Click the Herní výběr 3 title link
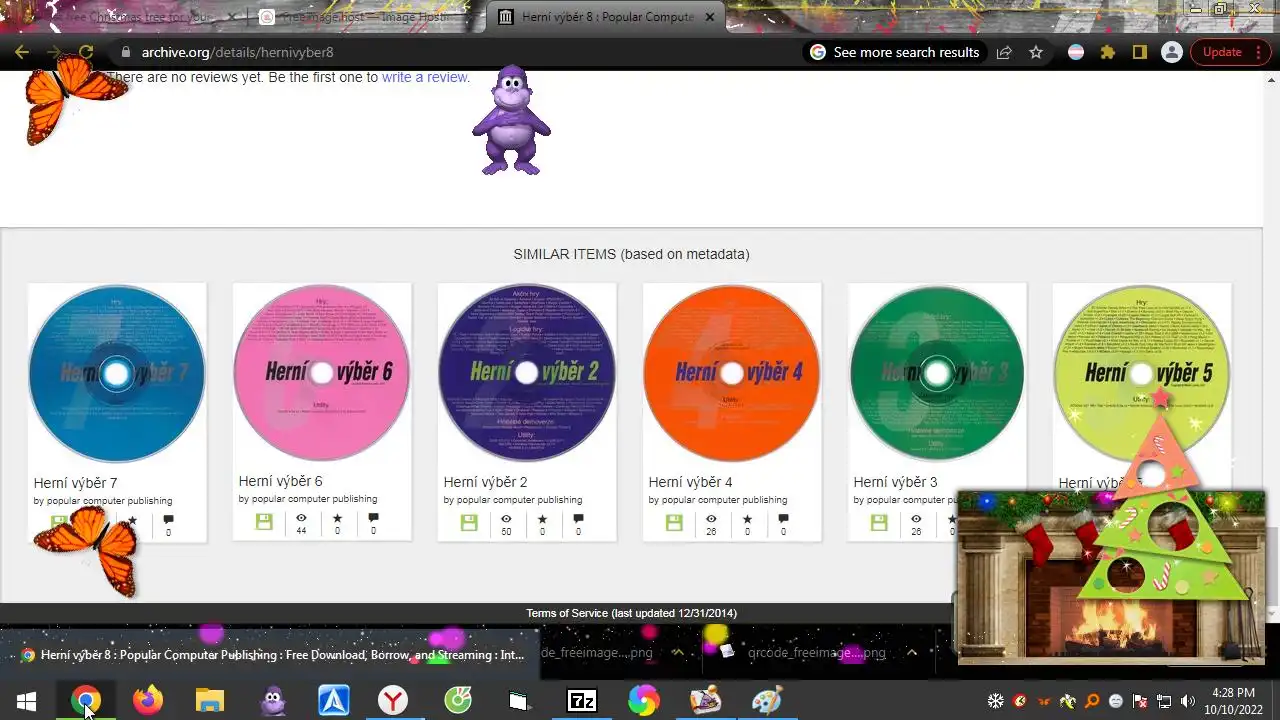1280x720 pixels. [x=895, y=482]
